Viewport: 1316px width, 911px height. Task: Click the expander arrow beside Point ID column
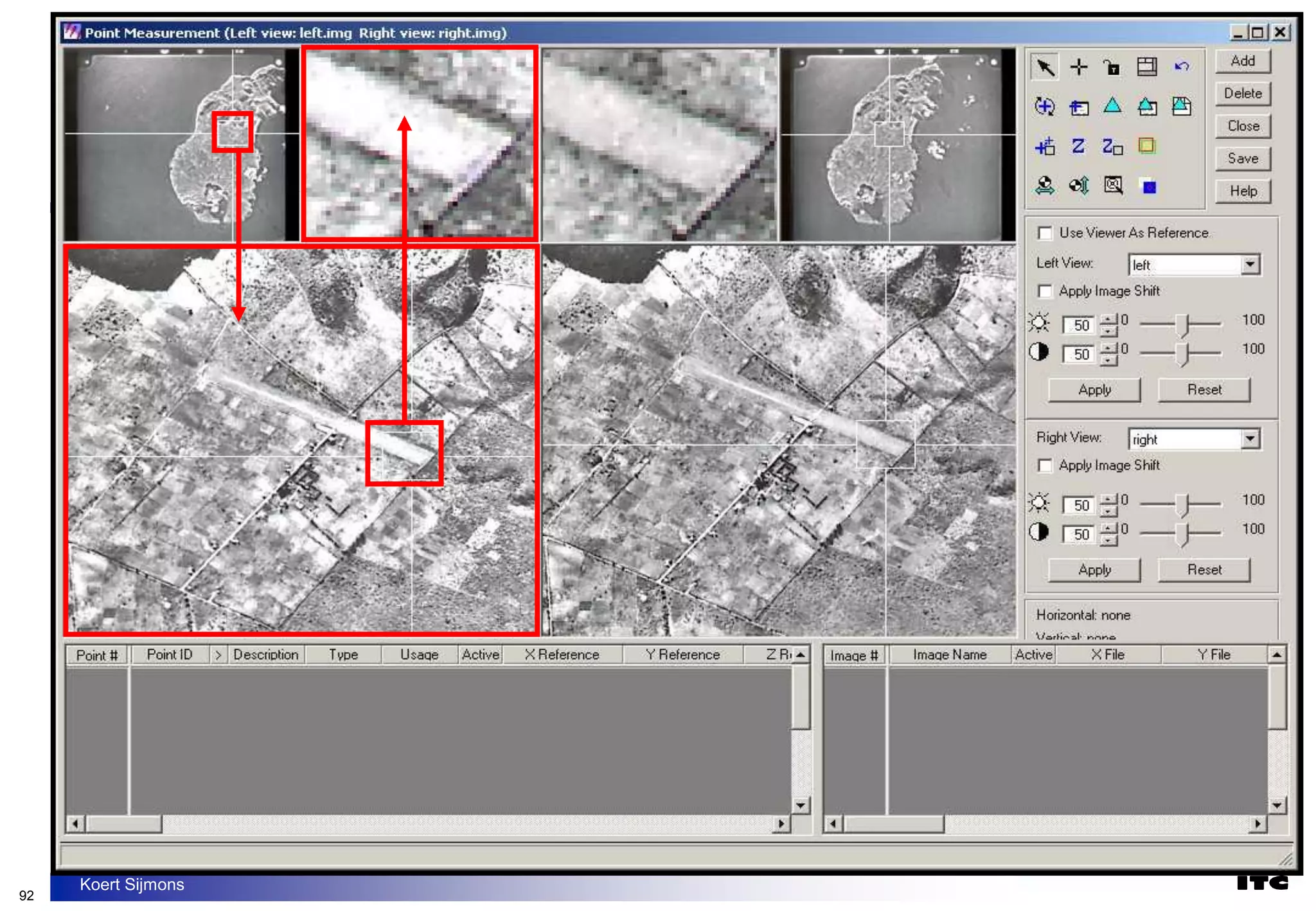218,655
